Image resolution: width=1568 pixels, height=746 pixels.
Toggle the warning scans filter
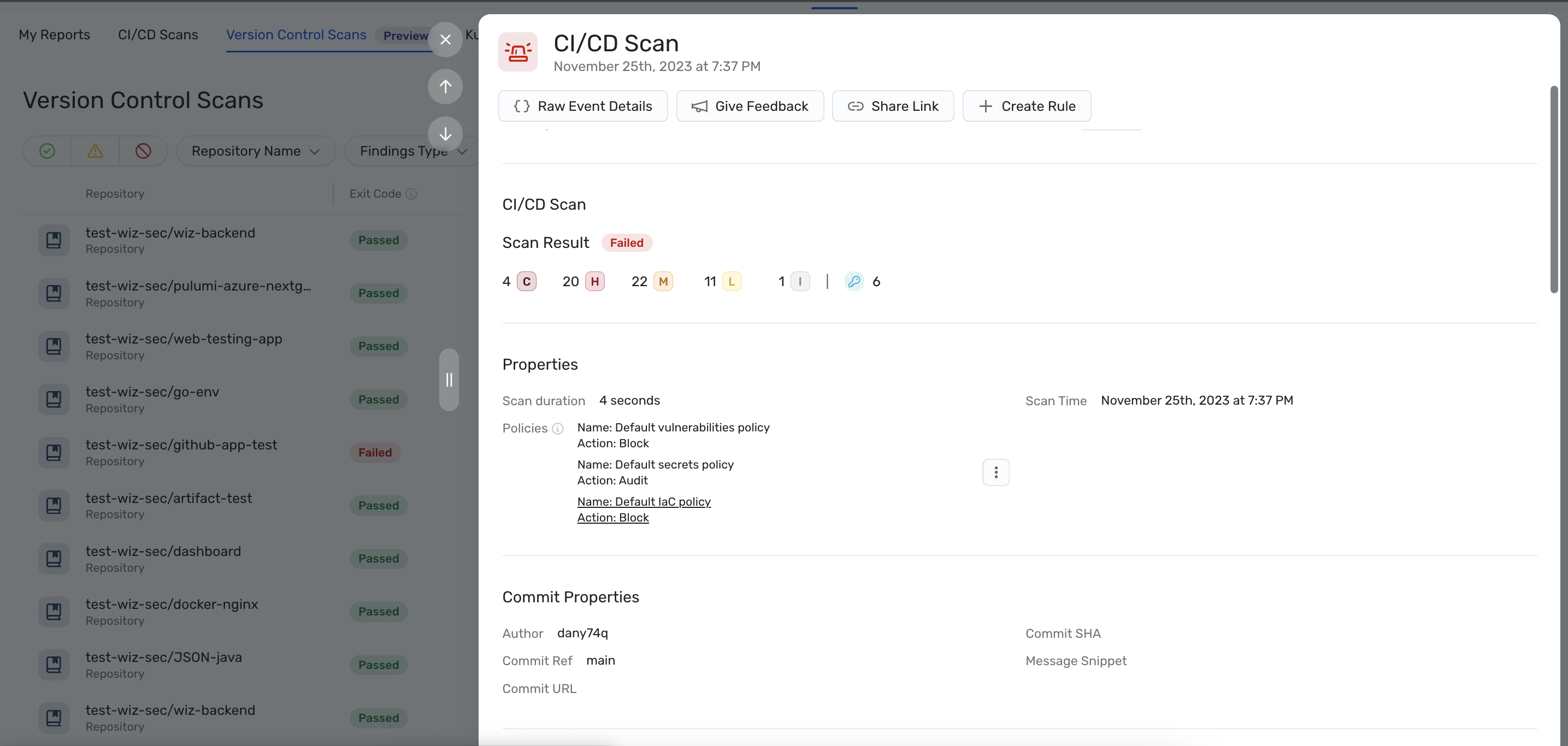(x=95, y=150)
